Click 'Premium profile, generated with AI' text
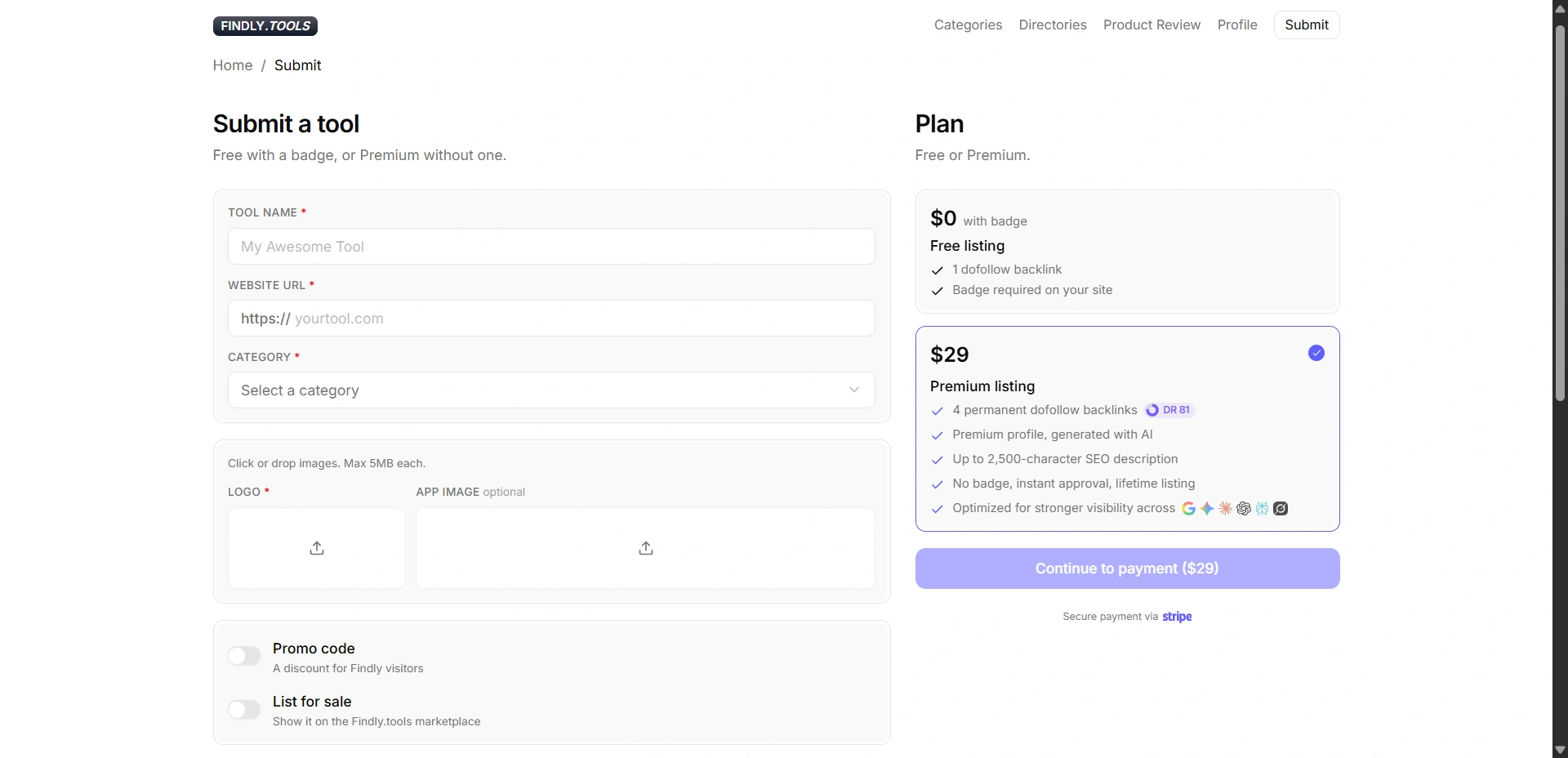This screenshot has width=1568, height=758. coord(1053,435)
